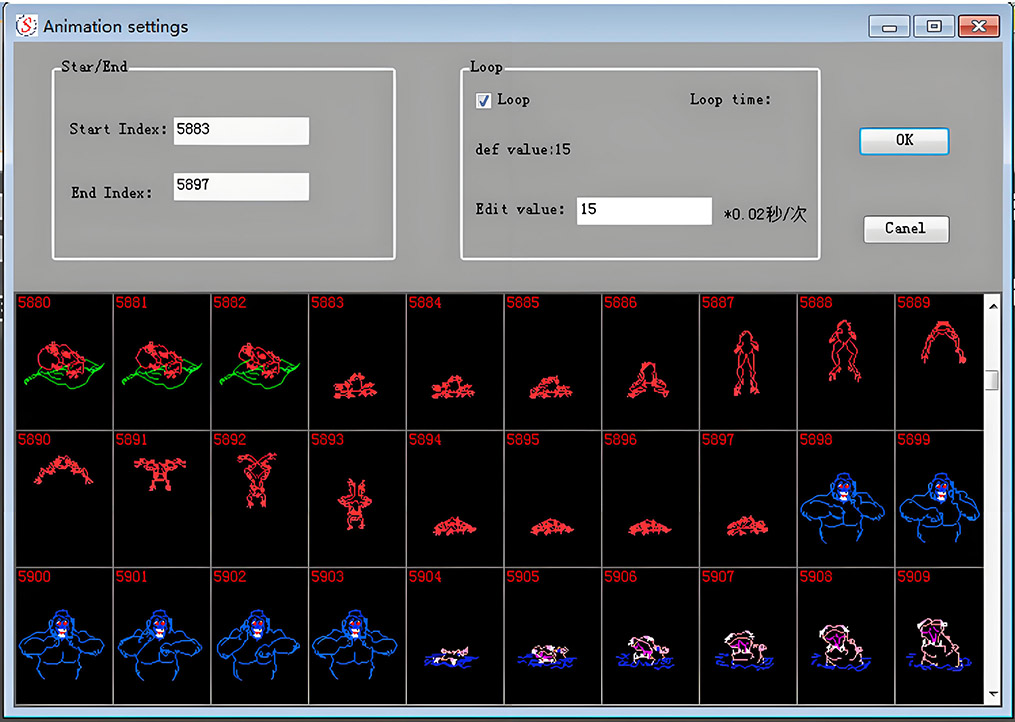
Task: Select frame thumbnail 5892
Action: click(260, 498)
